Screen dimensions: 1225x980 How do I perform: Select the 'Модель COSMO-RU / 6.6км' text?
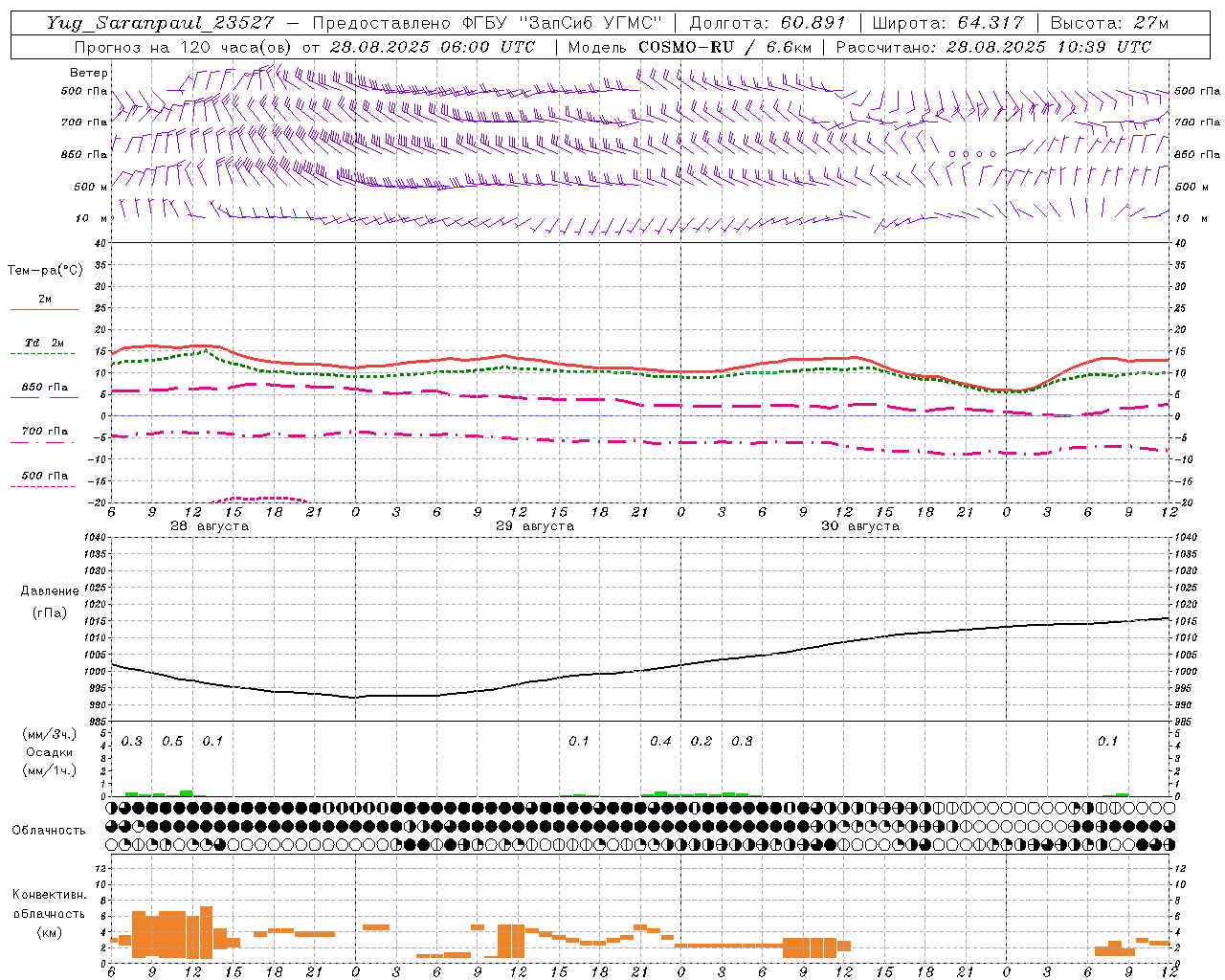coord(690,47)
